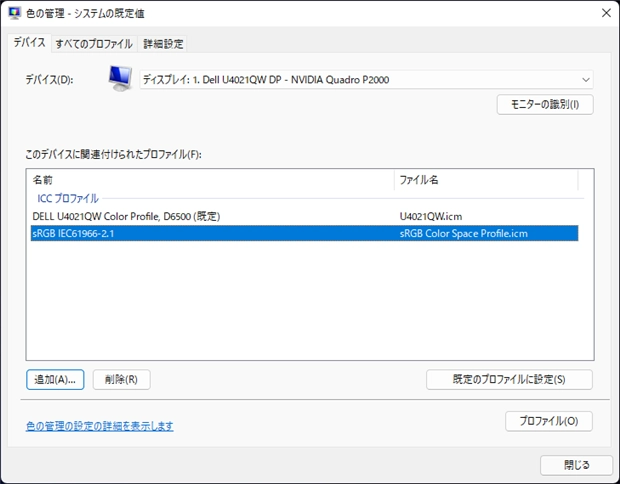620x484 pixels.
Task: Click the monitor icon beside the device dropdown
Action: [120, 79]
